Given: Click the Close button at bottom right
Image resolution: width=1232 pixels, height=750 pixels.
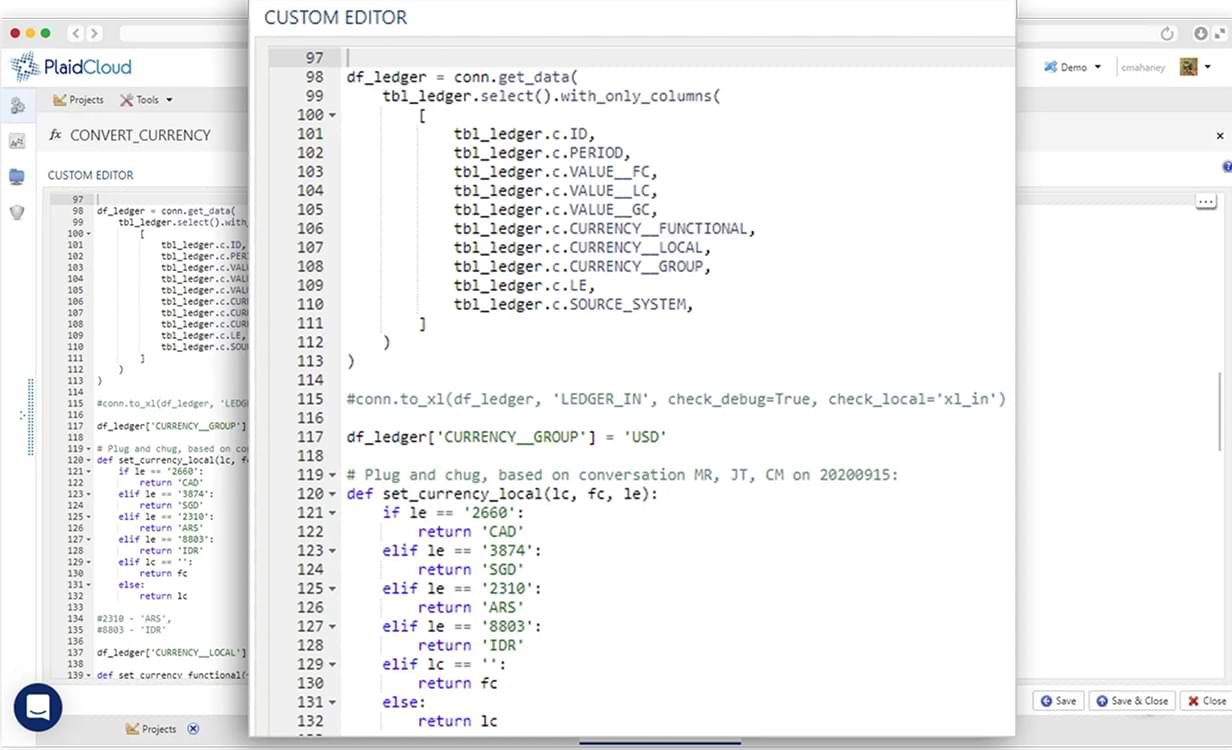Looking at the screenshot, I should [1205, 701].
